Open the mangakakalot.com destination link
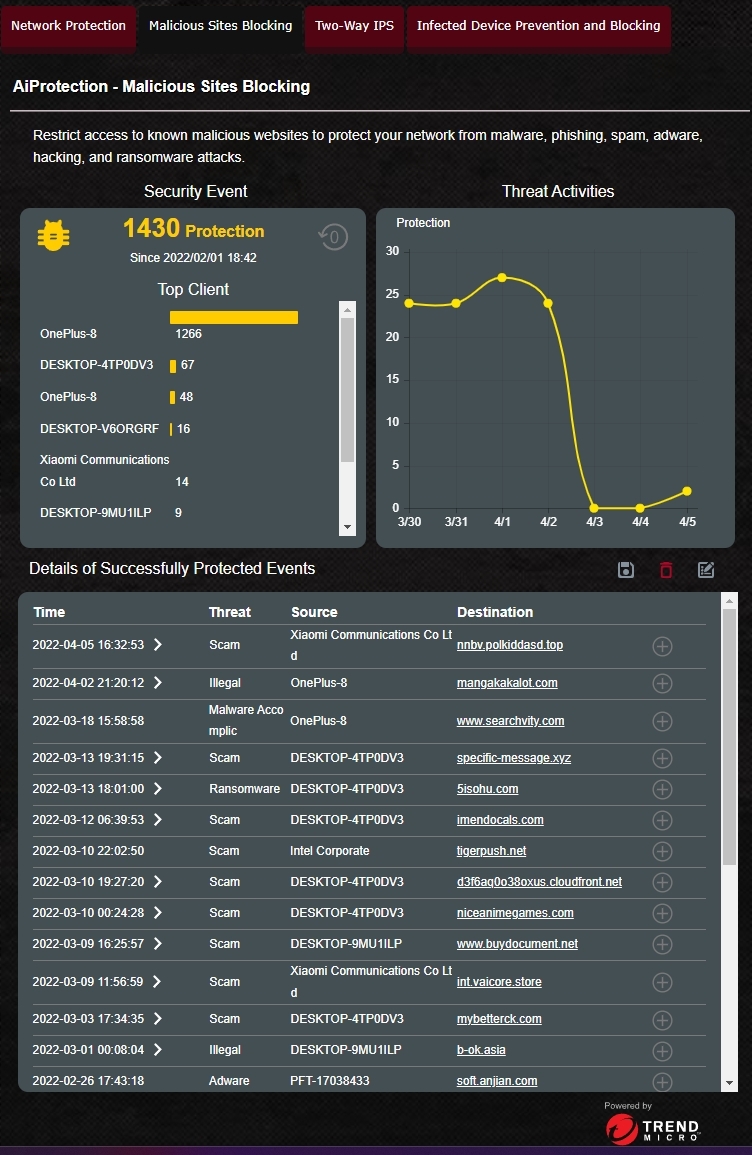 507,683
